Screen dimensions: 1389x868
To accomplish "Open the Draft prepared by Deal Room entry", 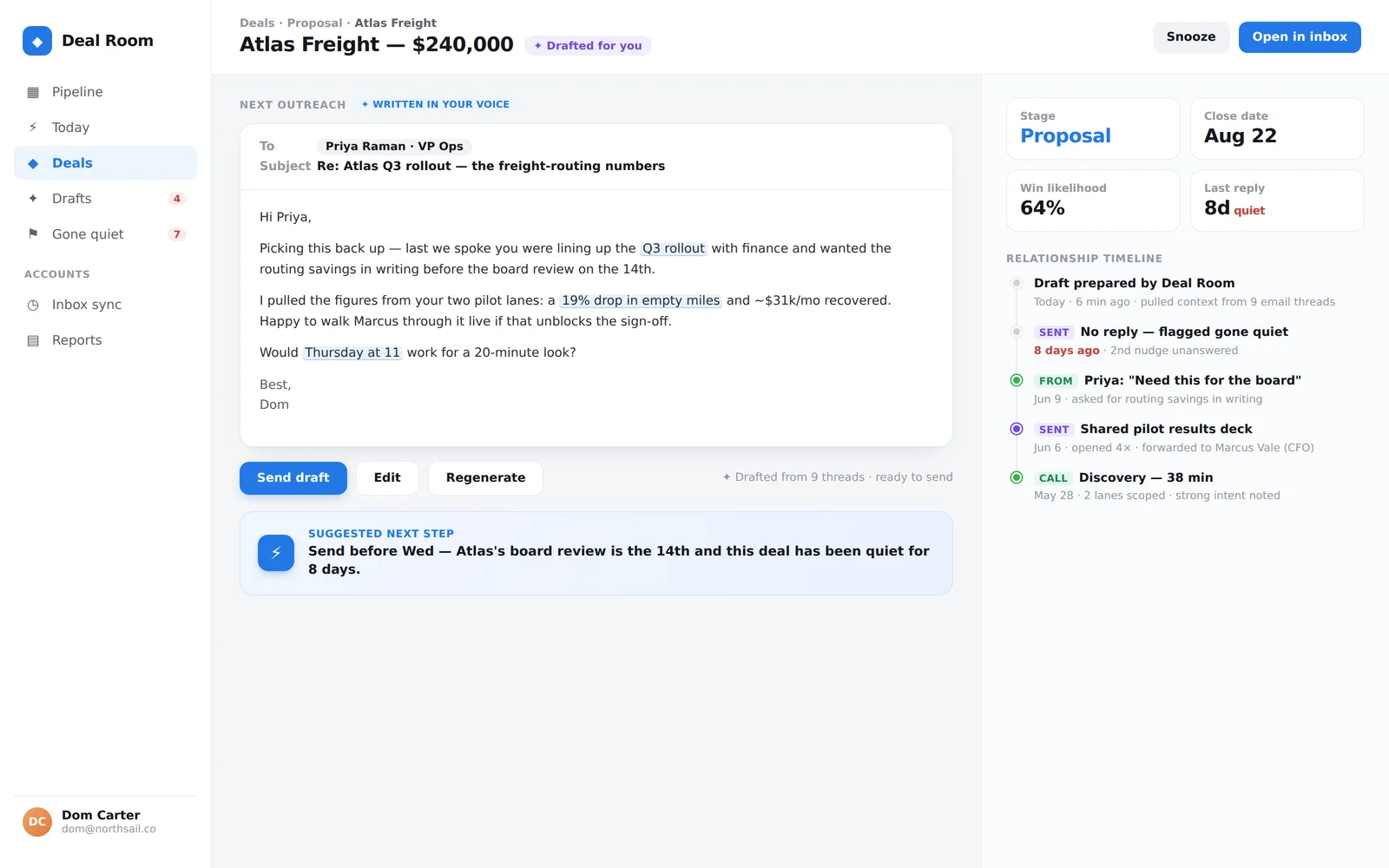I will (1184, 293).
